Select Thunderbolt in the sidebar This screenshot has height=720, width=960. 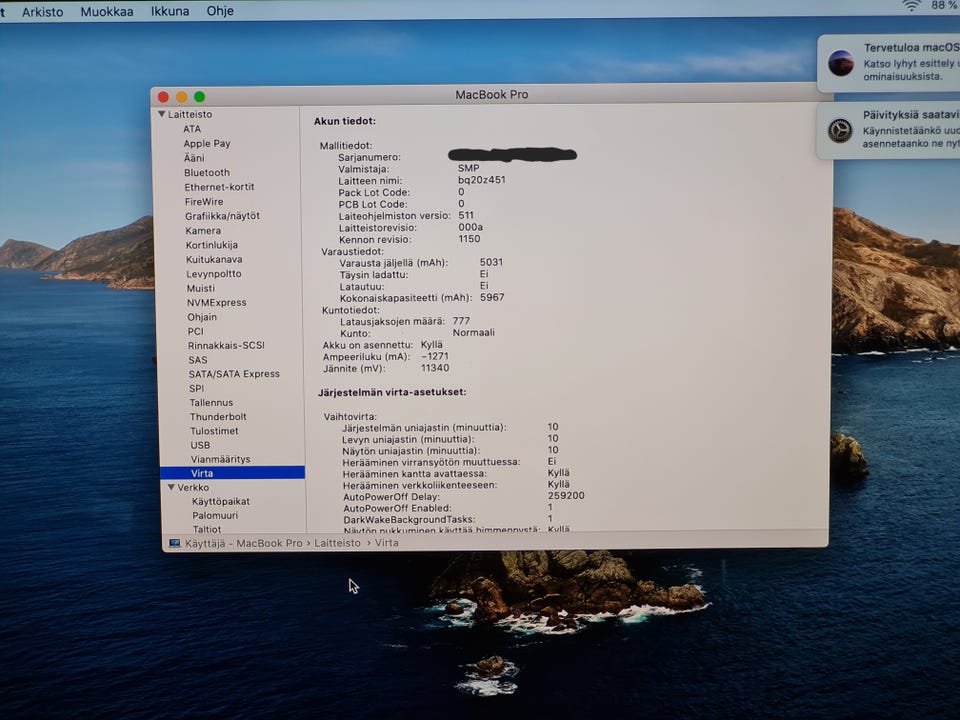tap(218, 417)
